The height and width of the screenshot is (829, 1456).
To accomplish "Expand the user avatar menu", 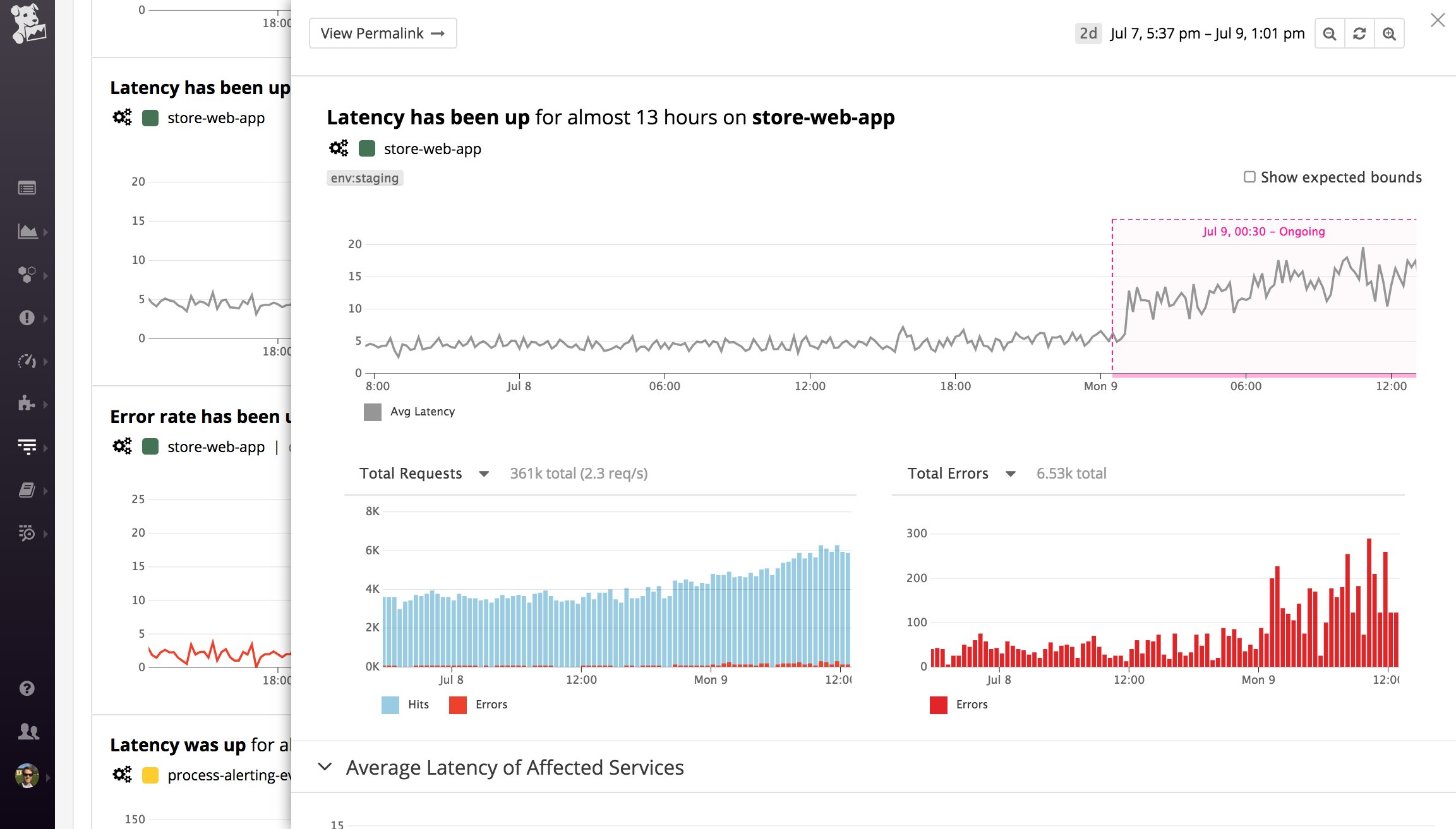I will click(x=27, y=774).
